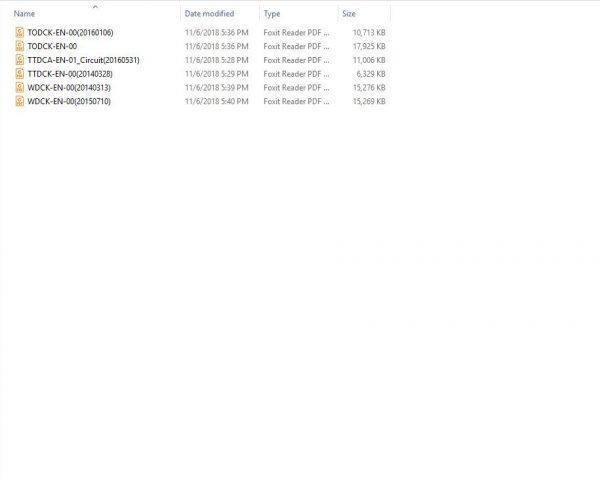The image size is (600, 481).
Task: Click date 11/6/2018 5:28 PM
Action: tap(217, 60)
